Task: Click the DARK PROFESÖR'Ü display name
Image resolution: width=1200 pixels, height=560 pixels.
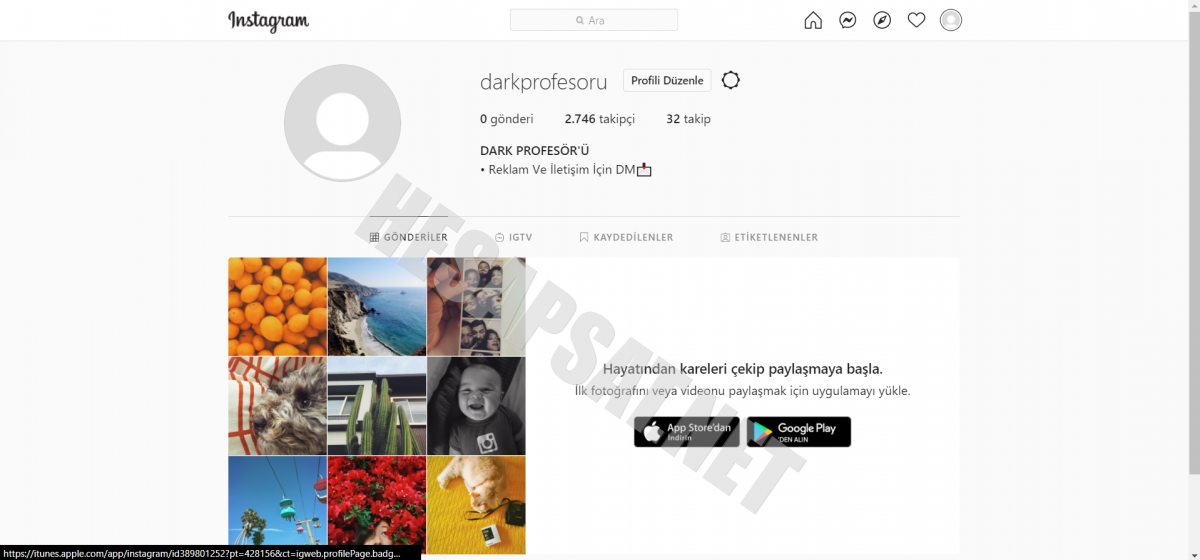Action: tap(535, 151)
